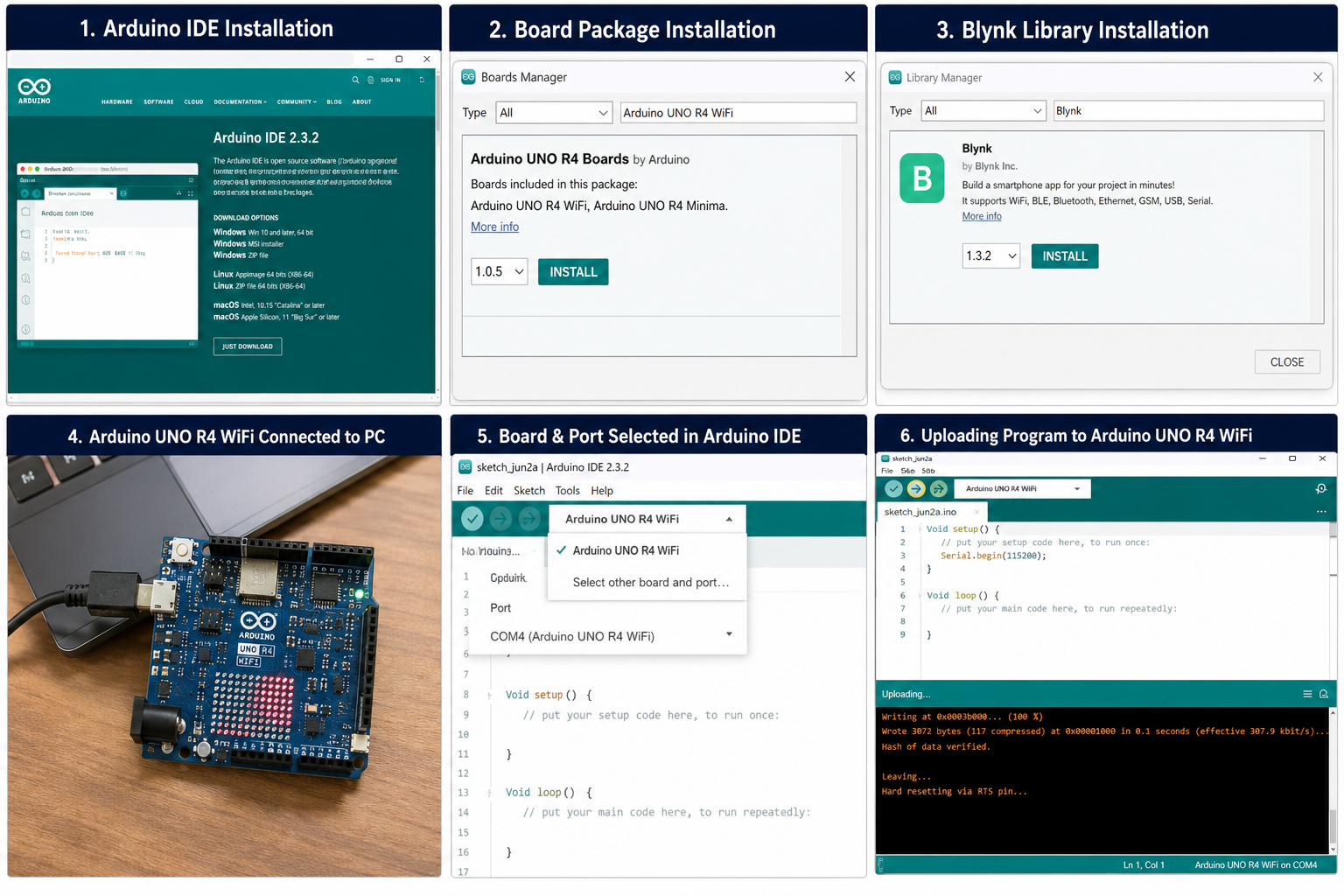Open the Type dropdown in Boards Manager
Image resolution: width=1344 pixels, height=896 pixels.
(x=553, y=113)
